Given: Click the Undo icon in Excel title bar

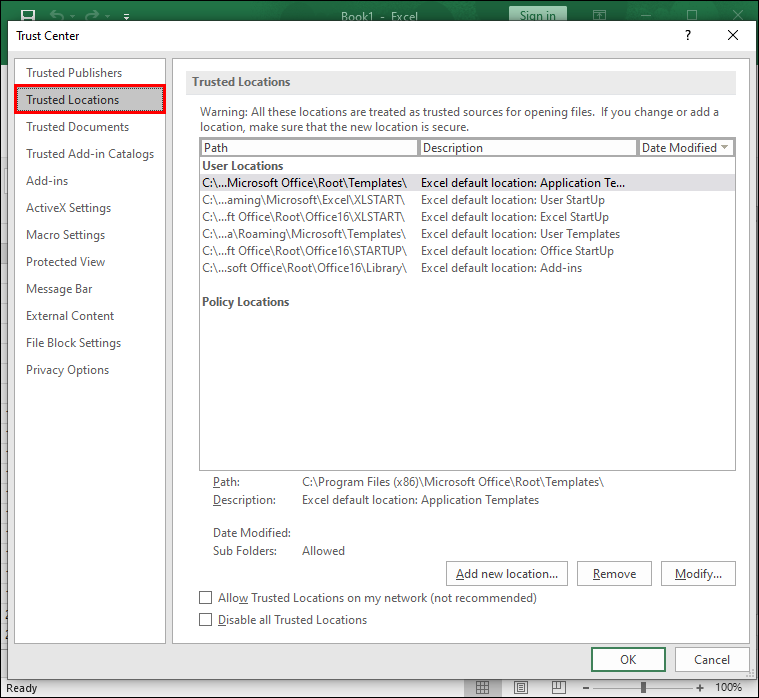Looking at the screenshot, I should point(57,15).
